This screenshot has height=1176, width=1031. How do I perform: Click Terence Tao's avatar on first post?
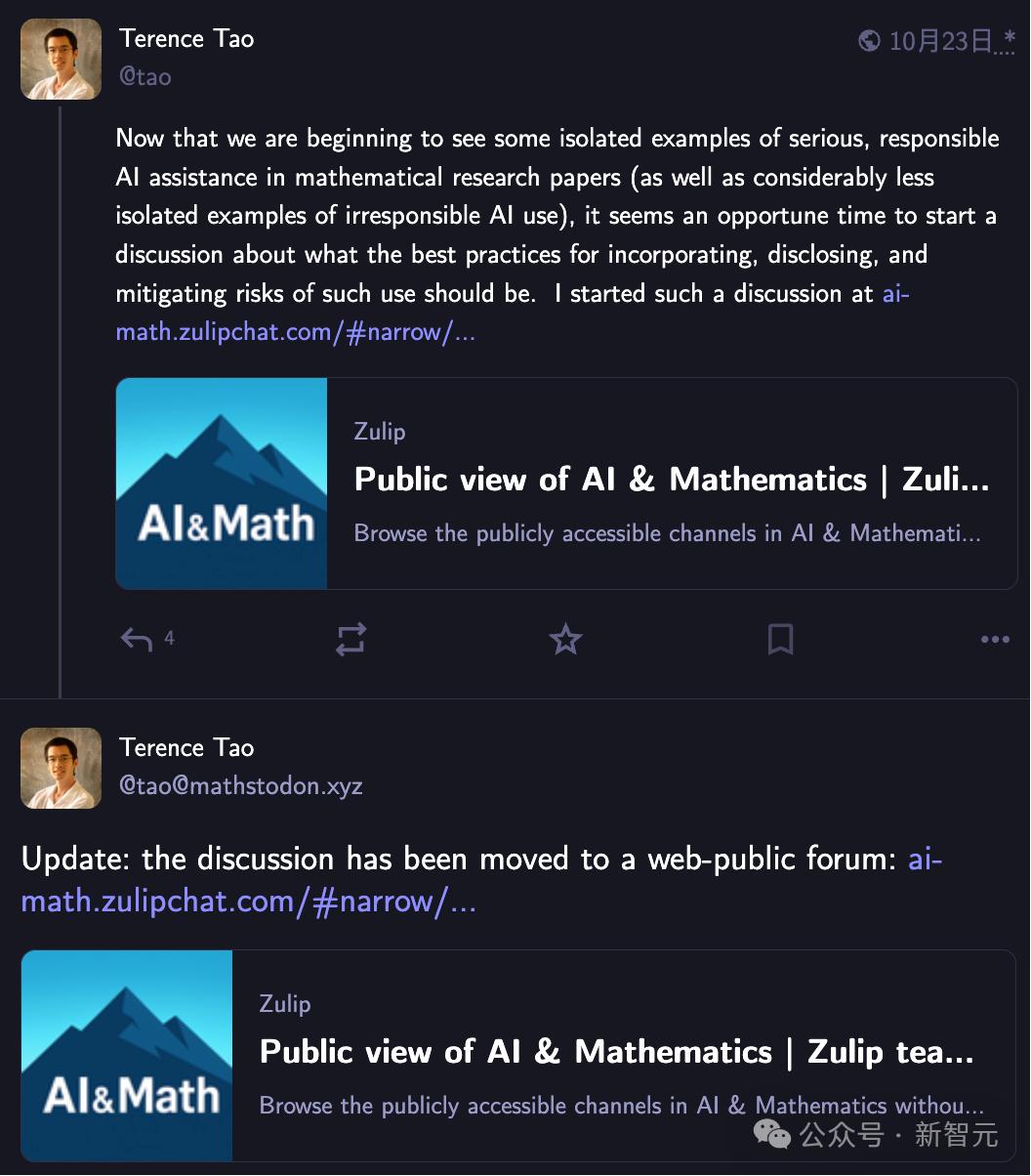click(x=62, y=59)
